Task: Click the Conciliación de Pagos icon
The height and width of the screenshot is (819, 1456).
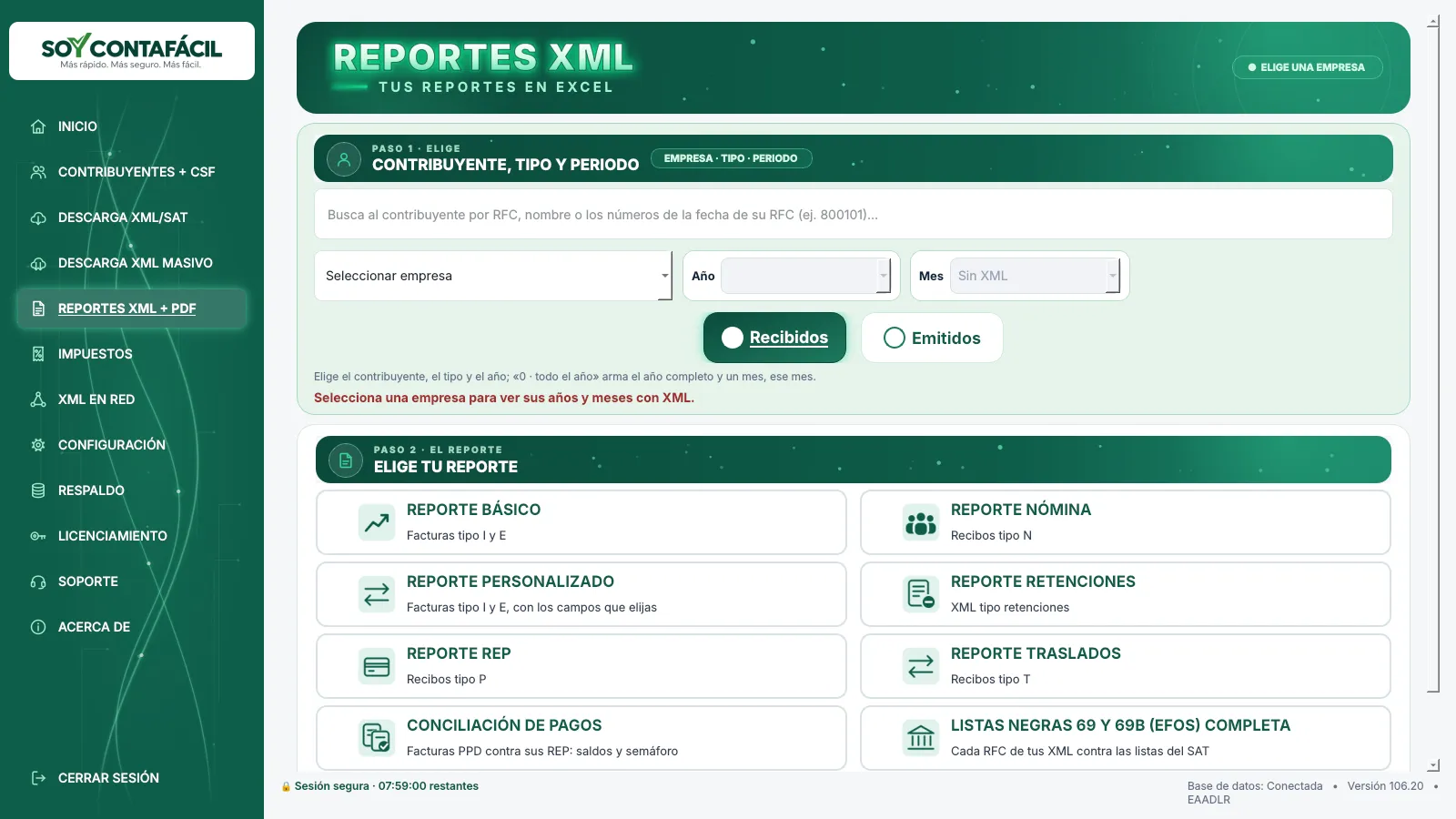Action: click(377, 738)
